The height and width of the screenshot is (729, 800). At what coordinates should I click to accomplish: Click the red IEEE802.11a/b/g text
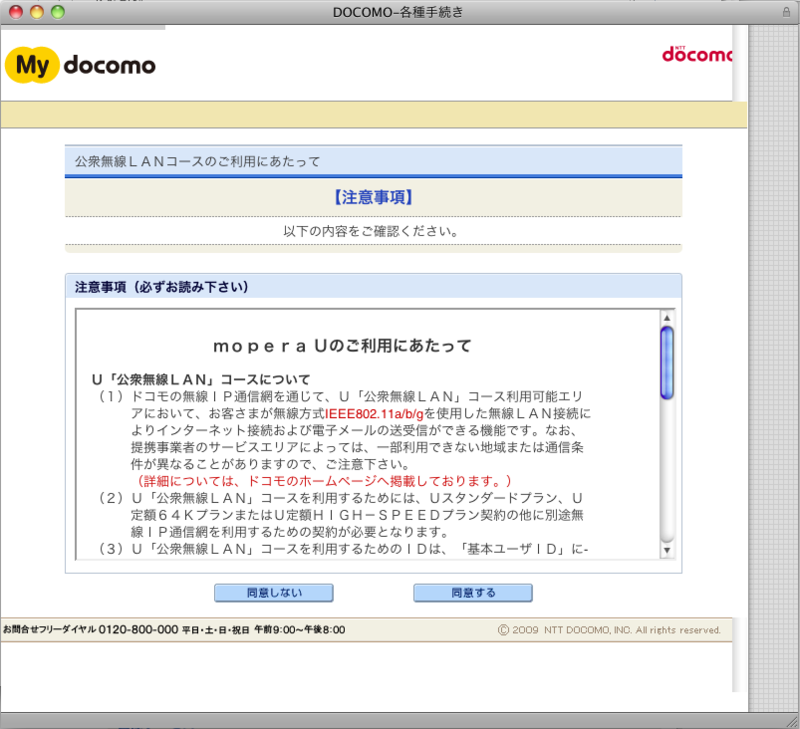point(374,414)
